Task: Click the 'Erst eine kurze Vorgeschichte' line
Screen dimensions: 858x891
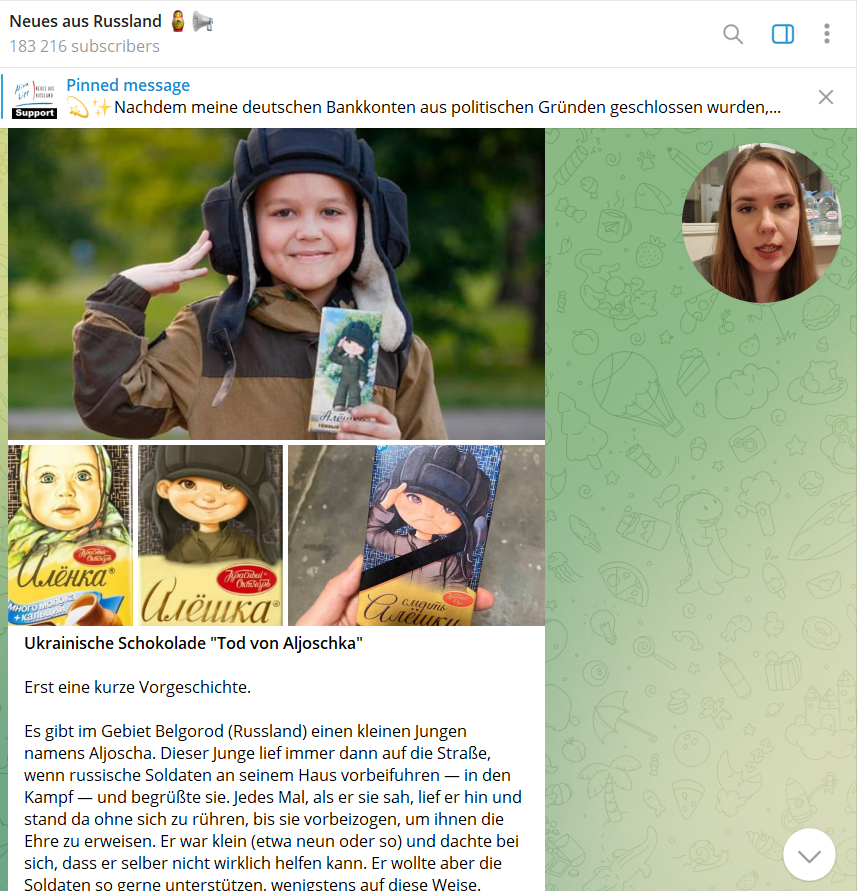Action: 138,687
